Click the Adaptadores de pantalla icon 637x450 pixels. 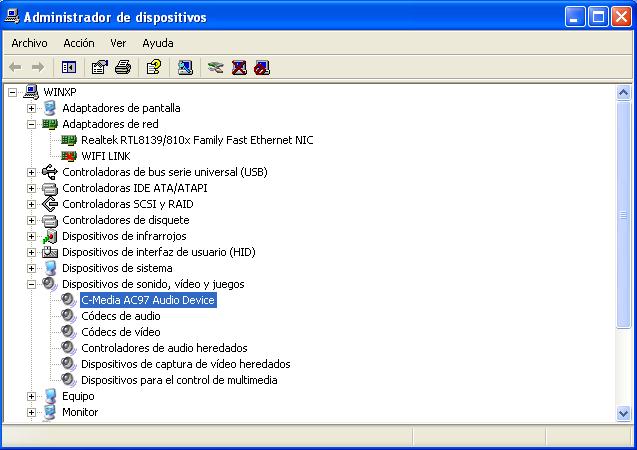click(50, 108)
